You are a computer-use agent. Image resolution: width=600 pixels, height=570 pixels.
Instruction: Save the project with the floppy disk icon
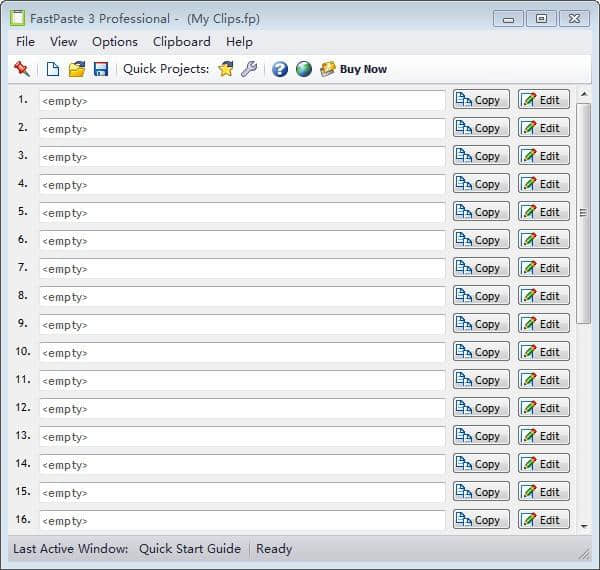tap(101, 69)
